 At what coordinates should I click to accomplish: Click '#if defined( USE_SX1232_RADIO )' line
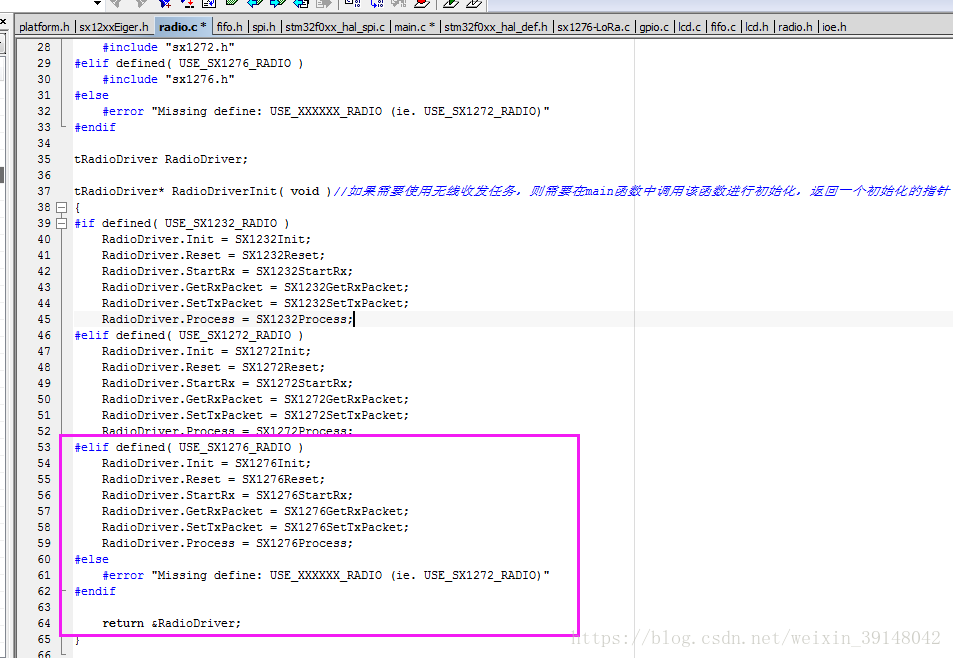tap(182, 223)
